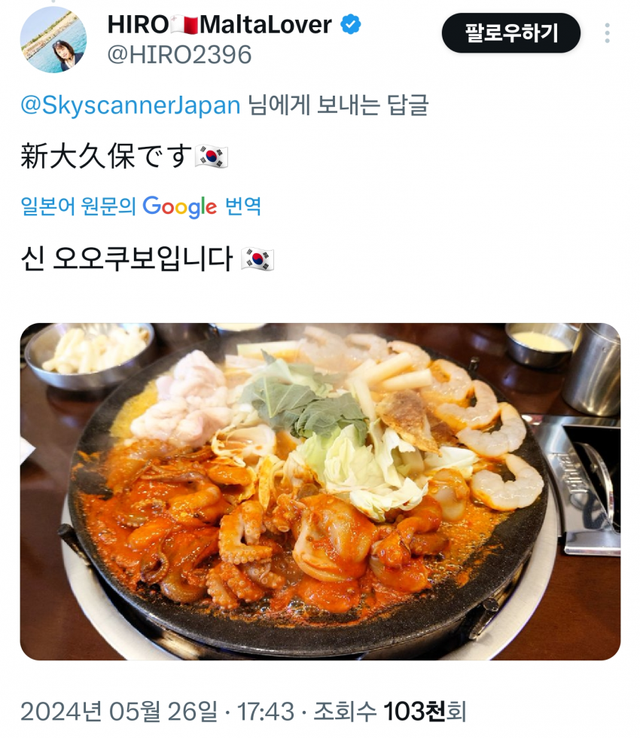The height and width of the screenshot is (738, 640).
Task: Click the 번역 translation label
Action: tap(243, 206)
